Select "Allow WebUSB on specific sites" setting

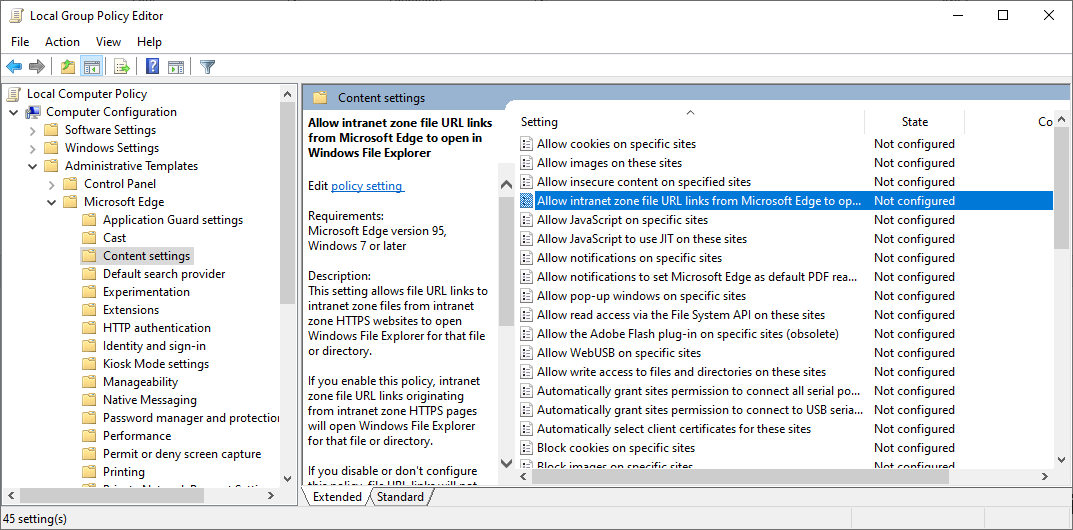pyautogui.click(x=619, y=353)
